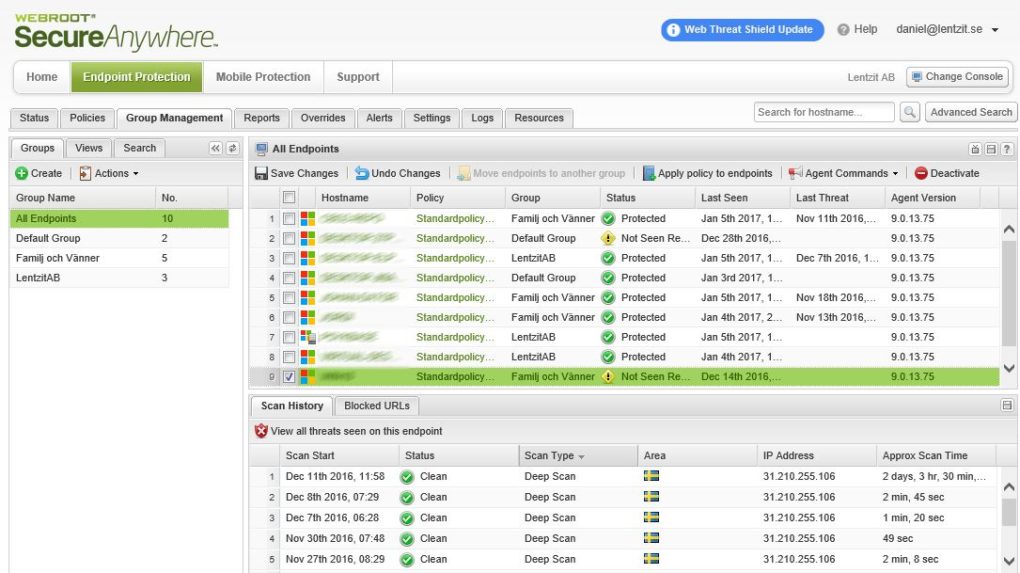This screenshot has width=1020, height=573.
Task: Click the scan history scroll up arrow
Action: point(1009,486)
